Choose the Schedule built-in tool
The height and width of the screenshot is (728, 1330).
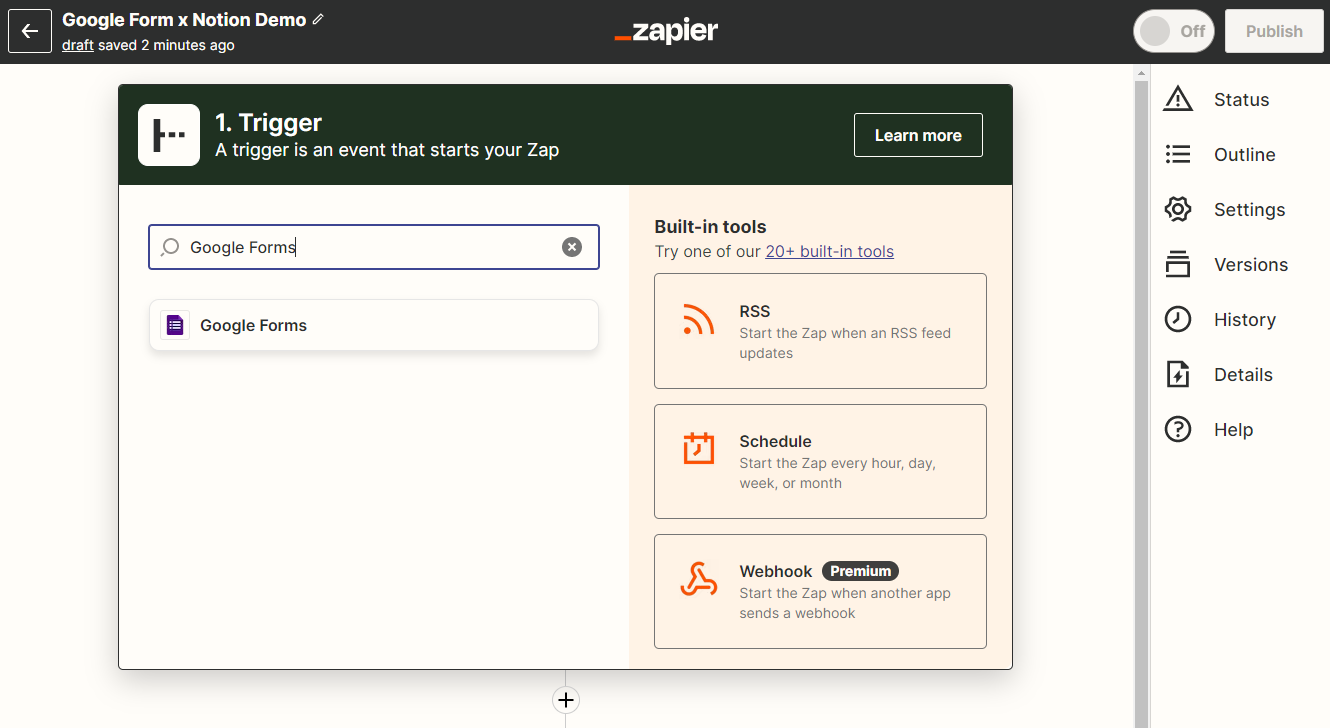click(820, 461)
